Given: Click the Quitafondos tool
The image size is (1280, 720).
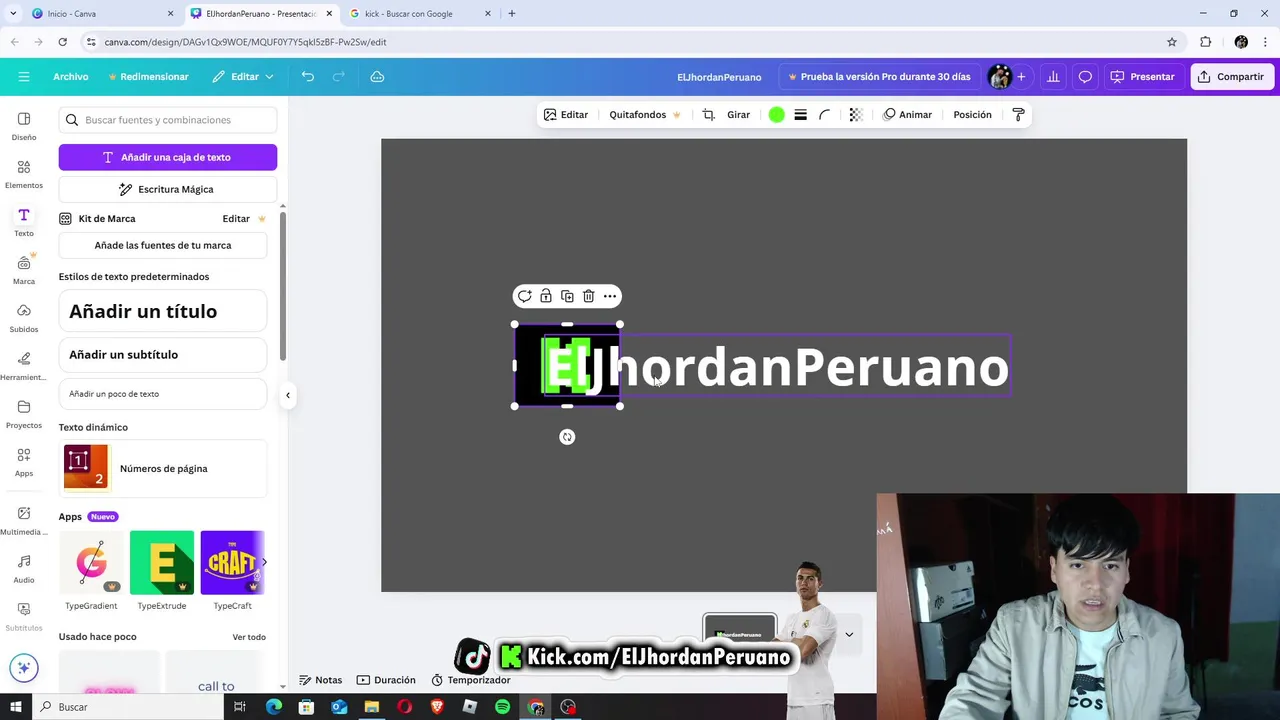Looking at the screenshot, I should 645,115.
